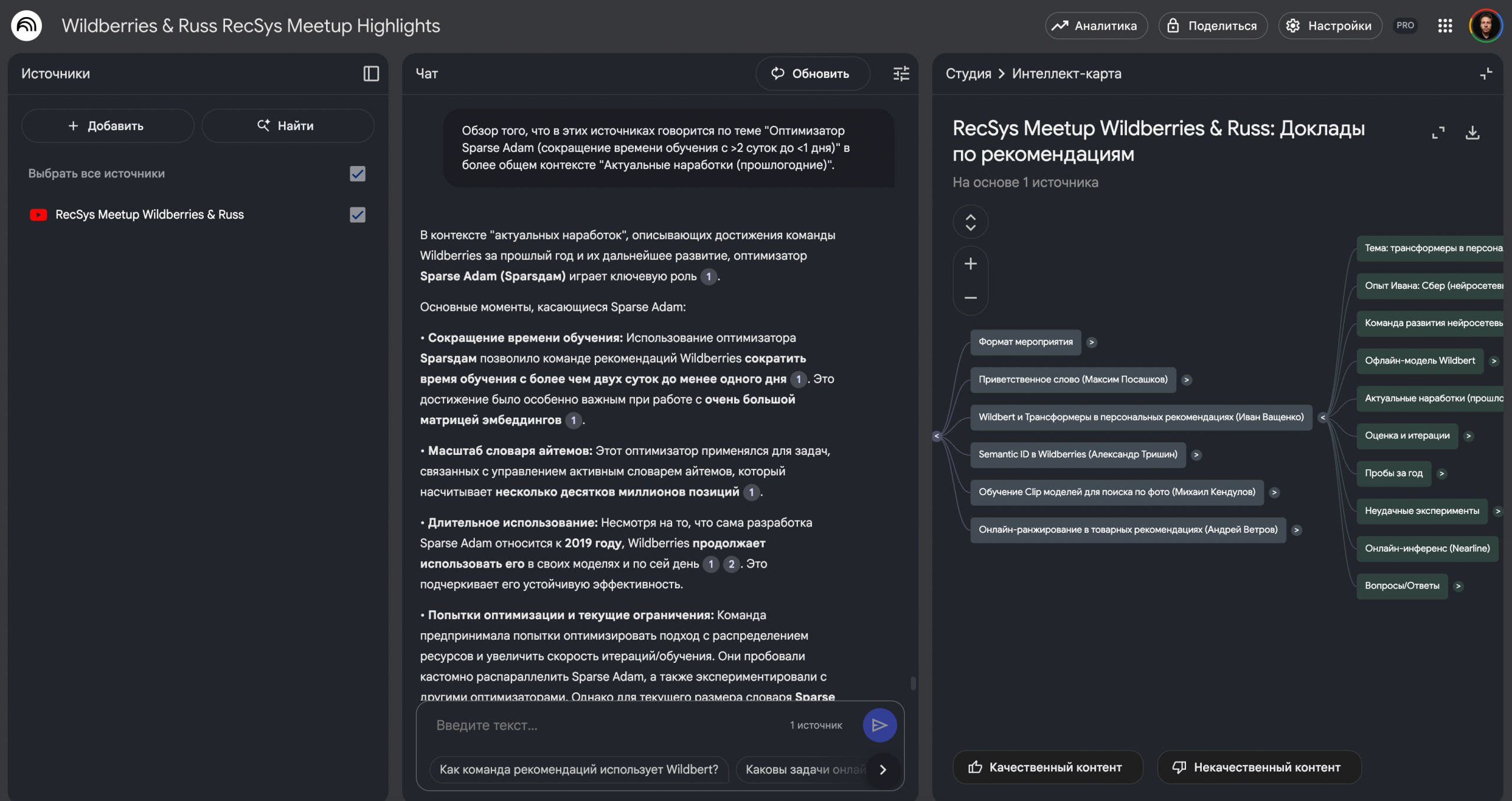Select 'Онлайн-инференс (Nearline)' node
The width and height of the screenshot is (1512, 801).
[x=1427, y=548]
